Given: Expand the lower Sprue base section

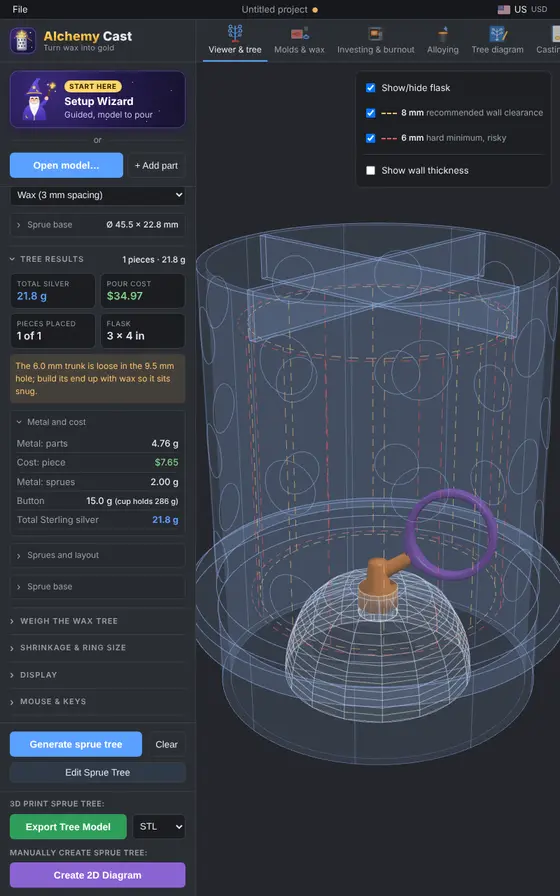Looking at the screenshot, I should point(98,586).
